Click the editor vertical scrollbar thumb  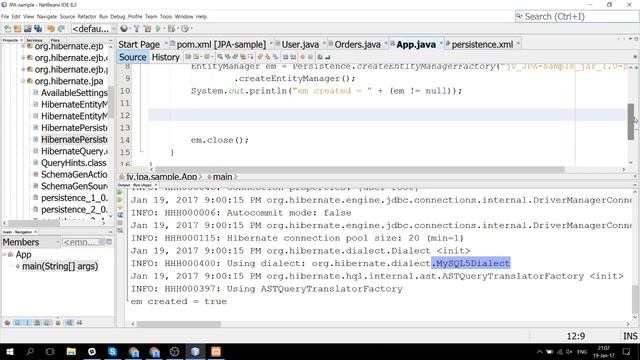point(631,122)
